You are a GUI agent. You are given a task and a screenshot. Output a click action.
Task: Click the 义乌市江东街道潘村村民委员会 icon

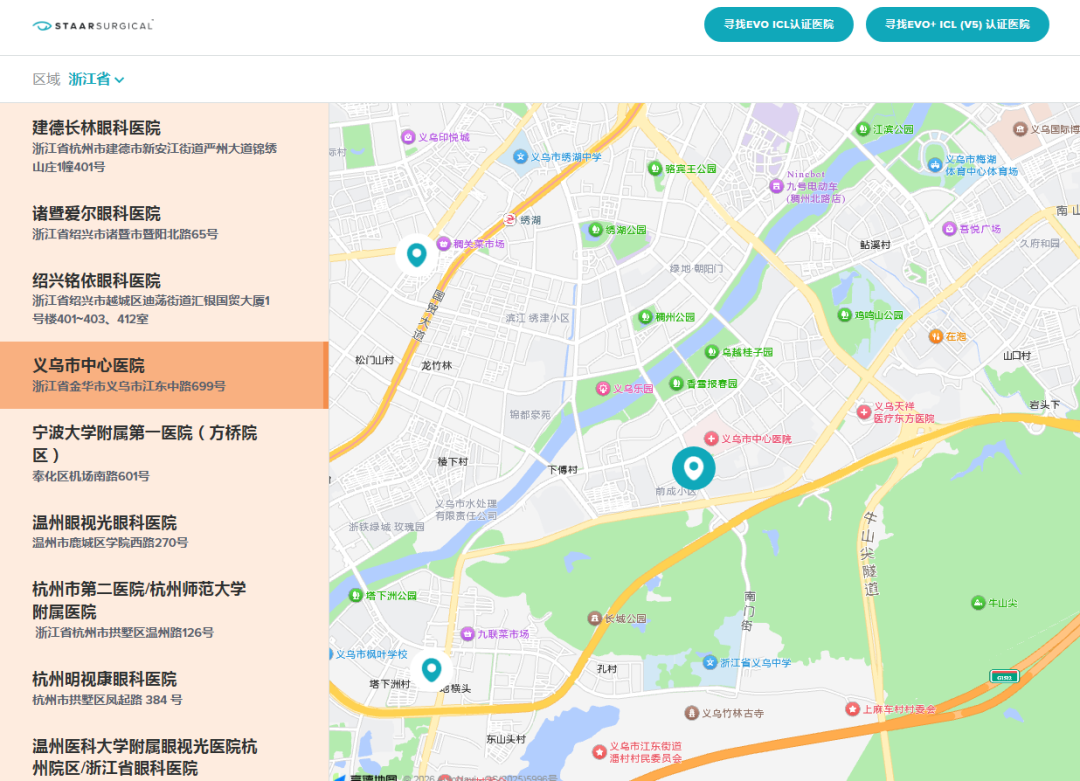[599, 751]
